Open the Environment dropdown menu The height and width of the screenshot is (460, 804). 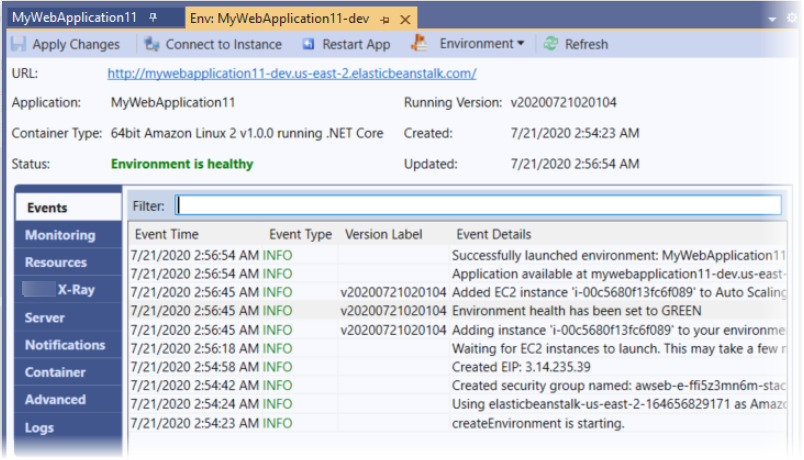pyautogui.click(x=520, y=44)
